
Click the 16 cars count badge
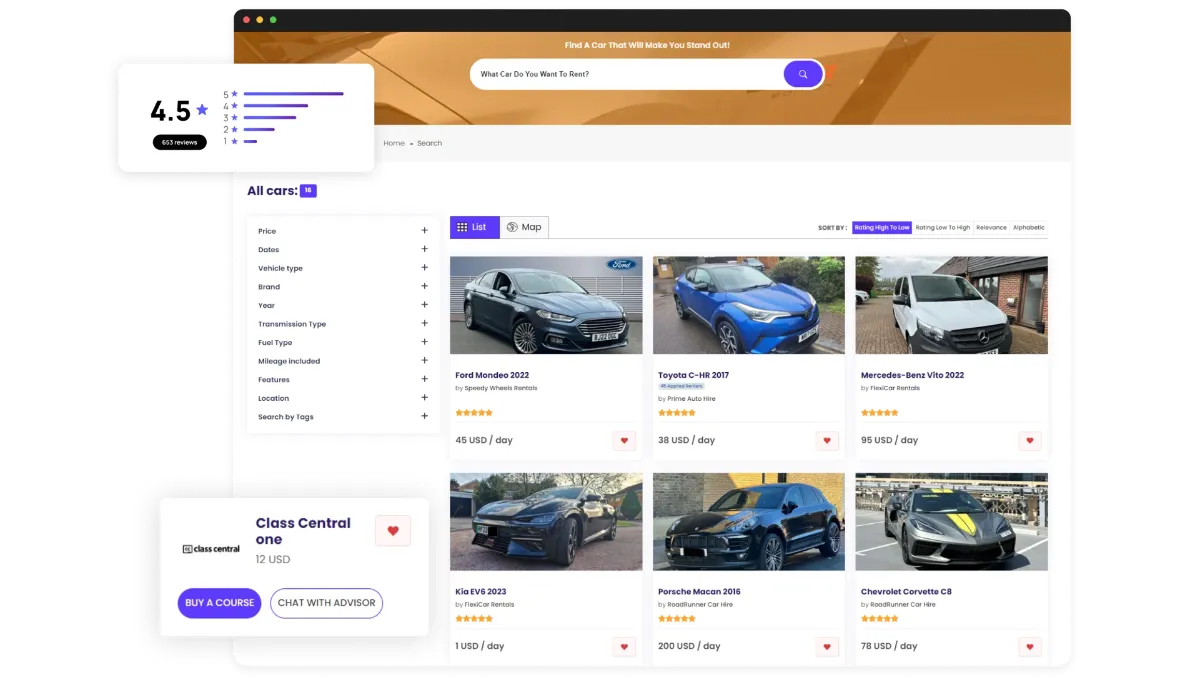click(308, 190)
